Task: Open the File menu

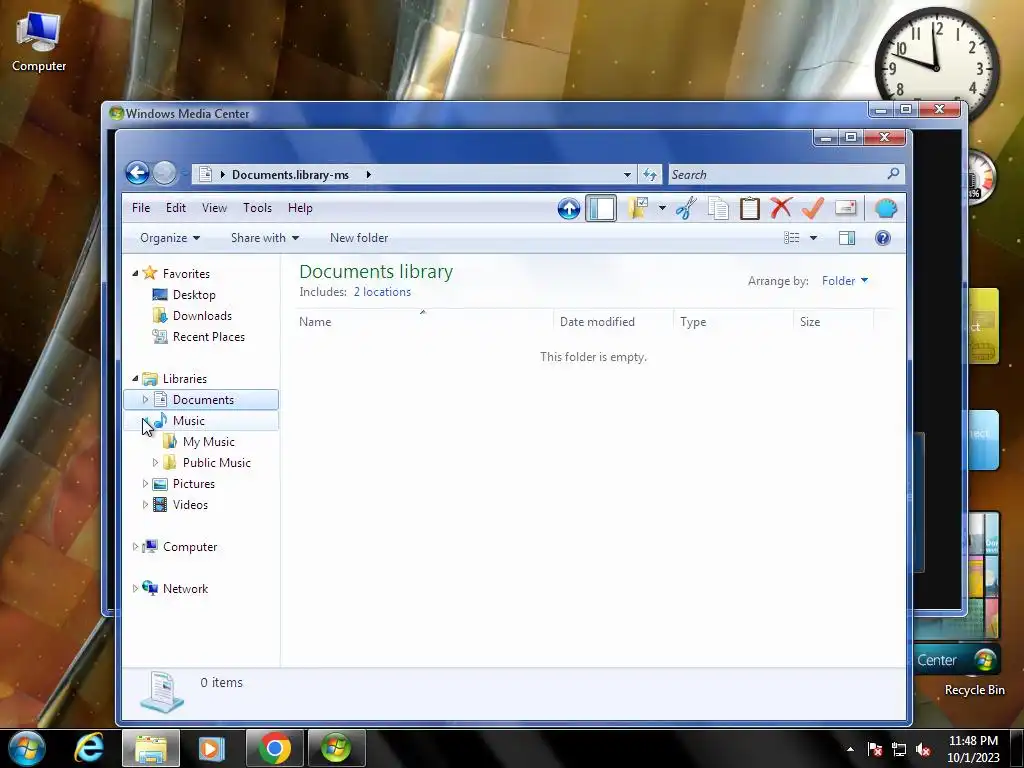Action: click(140, 208)
